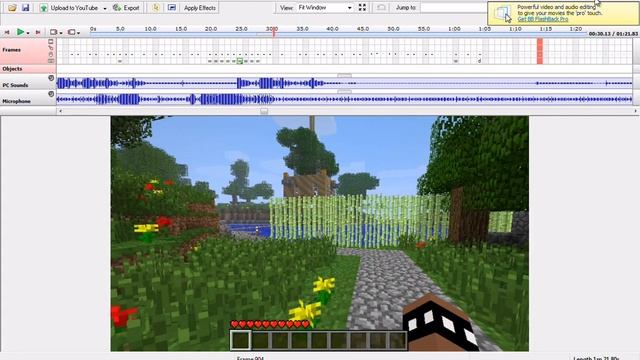Click the bottom icon in the Frames track header
640x360 pixels.
(x=51, y=61)
